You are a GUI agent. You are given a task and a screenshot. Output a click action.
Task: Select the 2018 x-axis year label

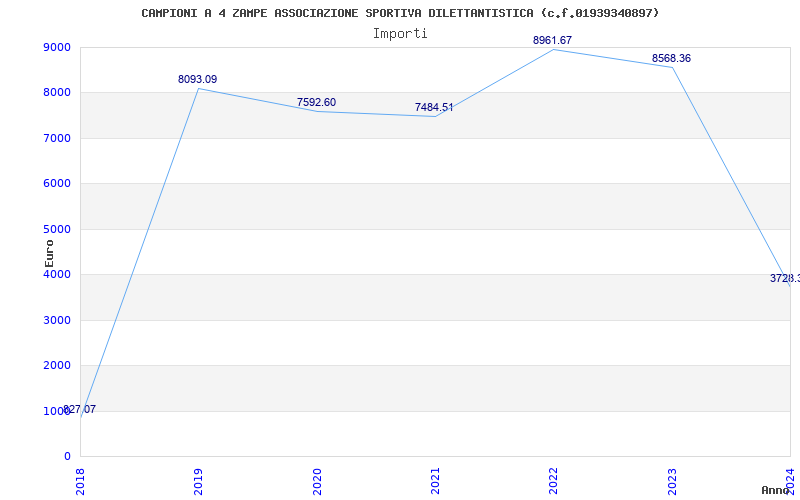[80, 481]
